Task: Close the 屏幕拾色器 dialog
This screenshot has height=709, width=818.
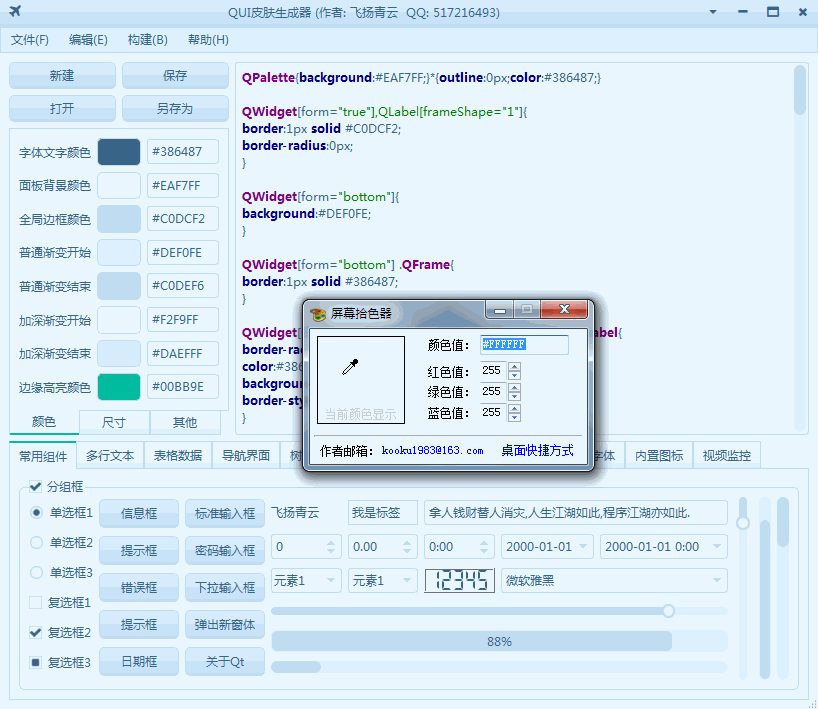Action: pos(564,309)
